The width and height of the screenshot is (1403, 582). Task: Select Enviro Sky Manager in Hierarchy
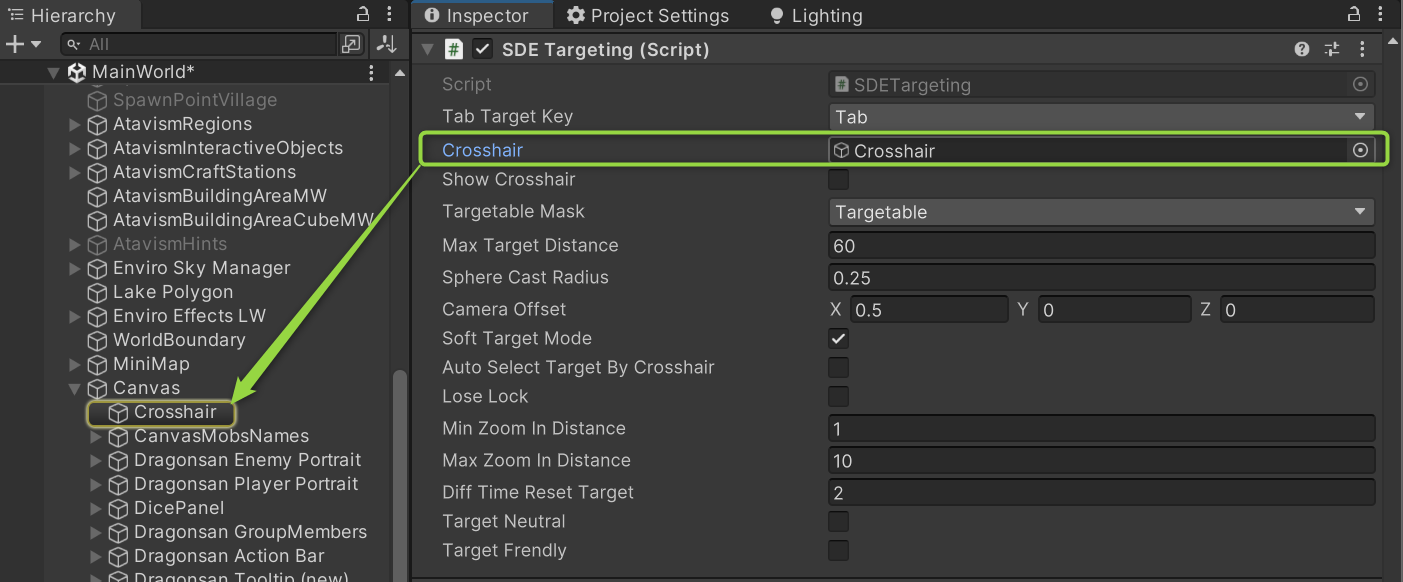(201, 268)
